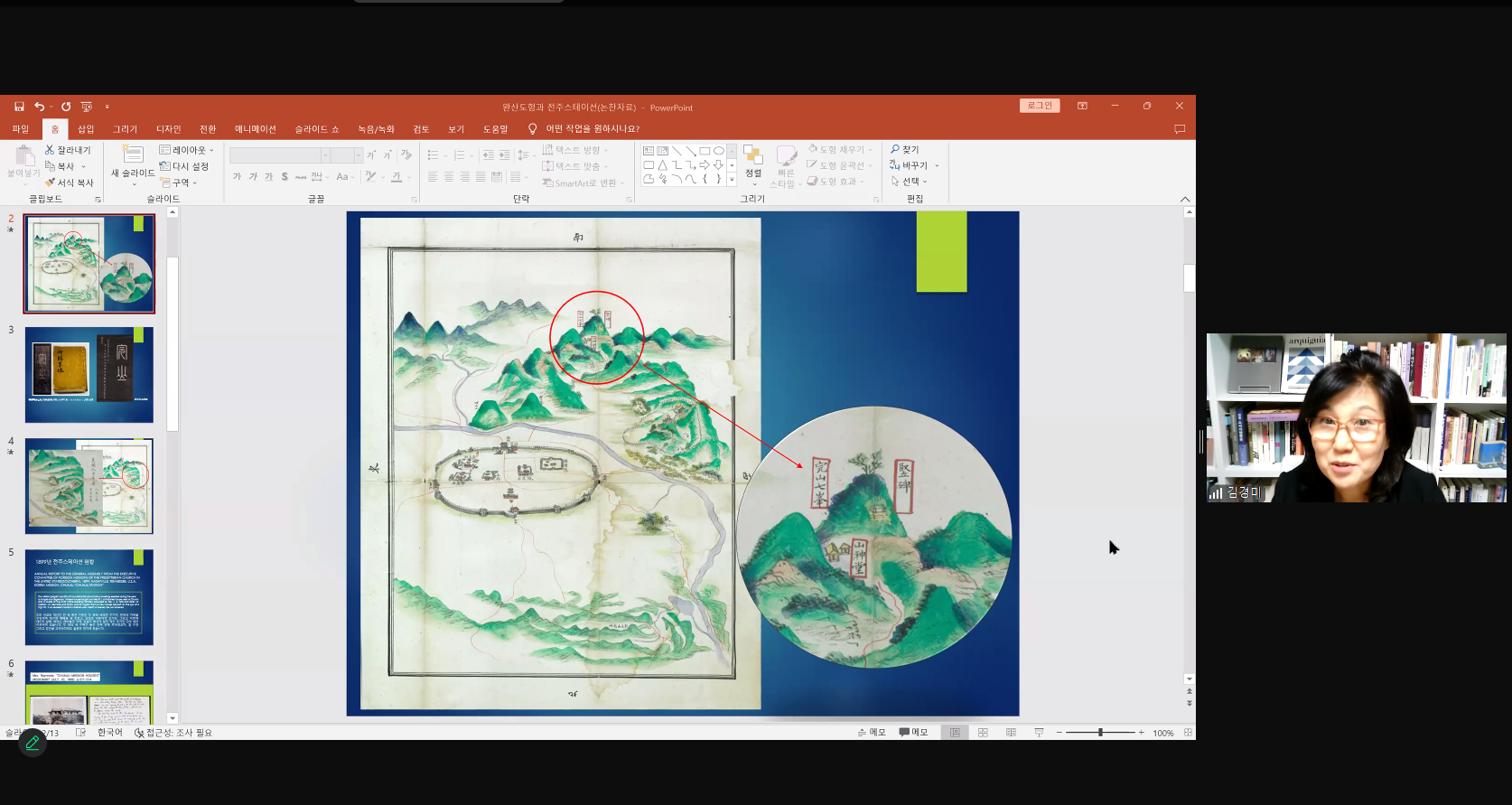Toggle align text right
Image resolution: width=1512 pixels, height=805 pixels.
[465, 177]
